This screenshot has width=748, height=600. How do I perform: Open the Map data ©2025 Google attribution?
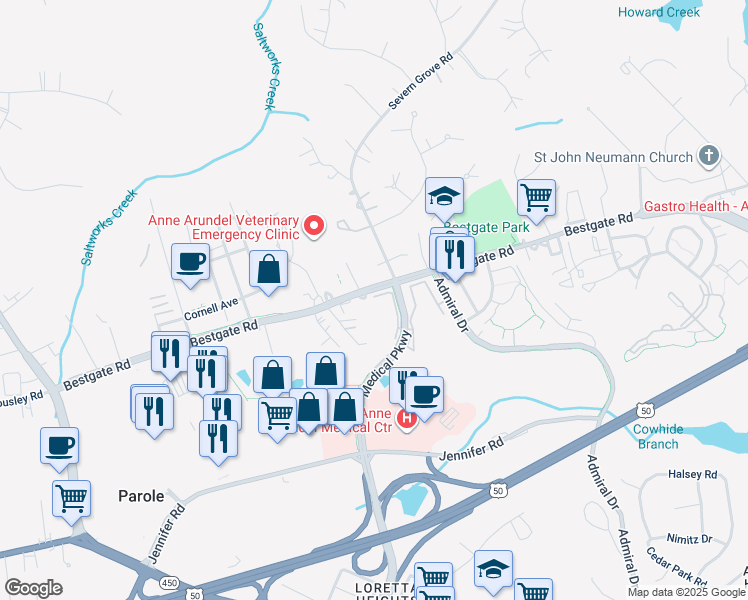point(687,592)
